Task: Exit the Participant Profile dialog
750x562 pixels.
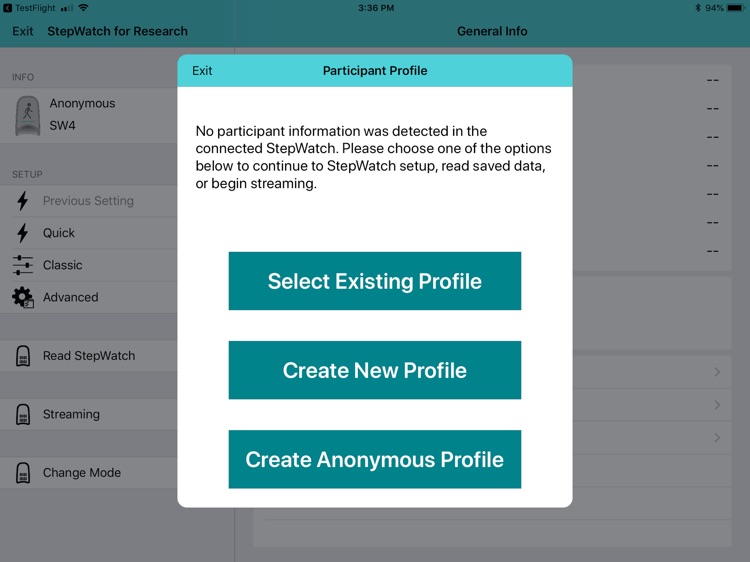Action: [202, 71]
